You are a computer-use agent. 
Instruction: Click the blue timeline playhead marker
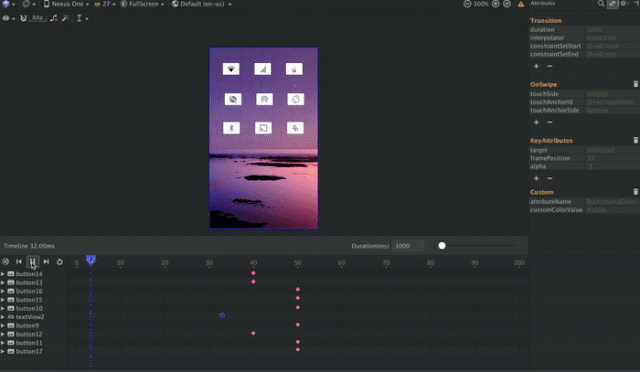(x=91, y=260)
